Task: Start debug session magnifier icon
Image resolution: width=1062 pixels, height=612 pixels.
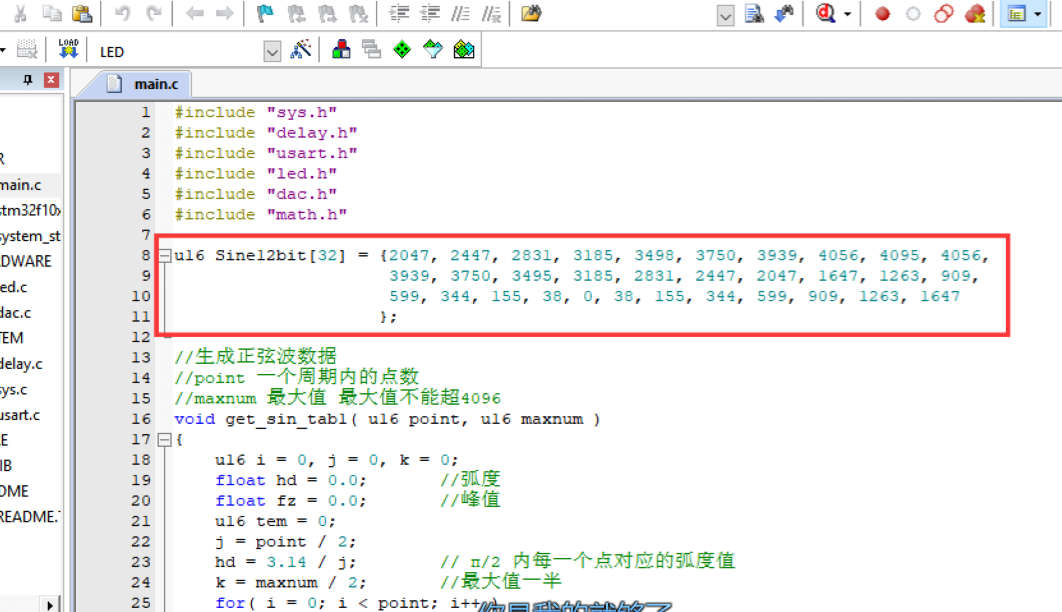Action: pos(825,14)
